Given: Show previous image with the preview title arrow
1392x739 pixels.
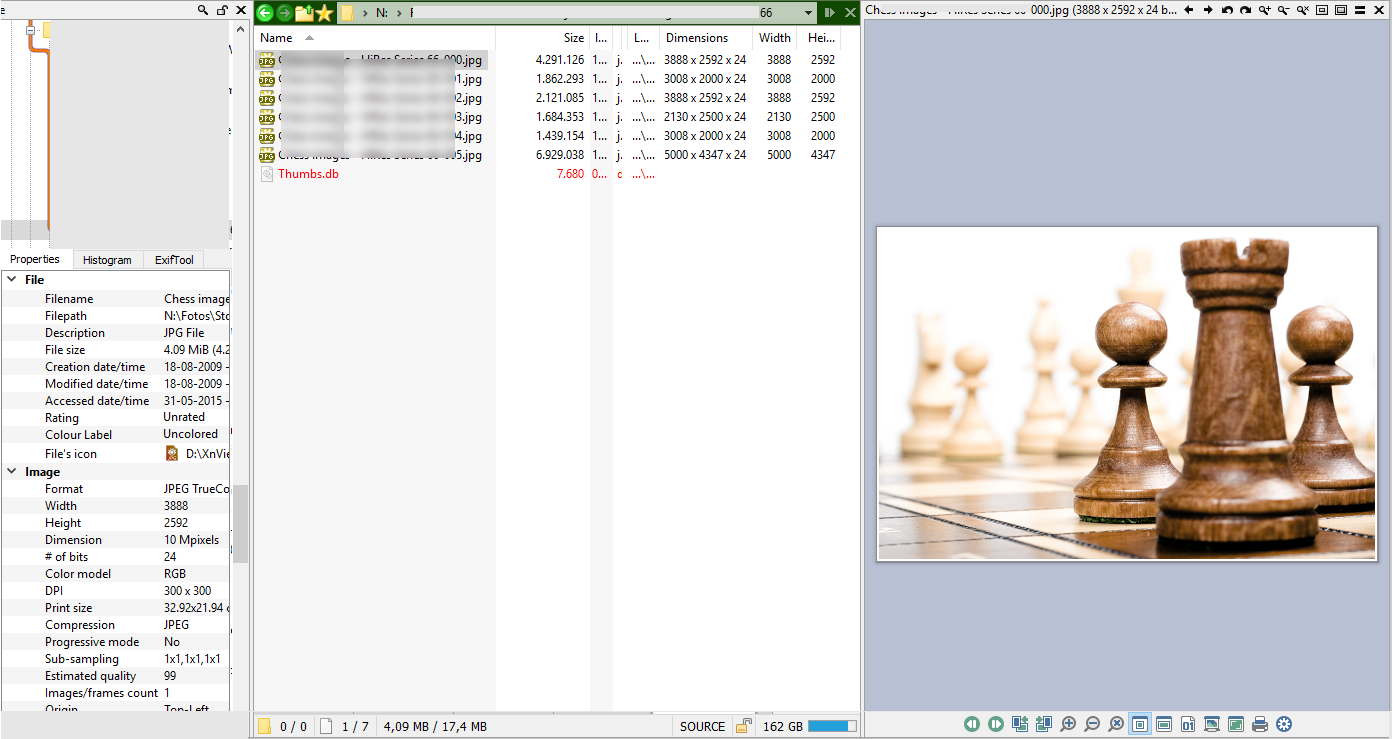Looking at the screenshot, I should click(x=1189, y=10).
